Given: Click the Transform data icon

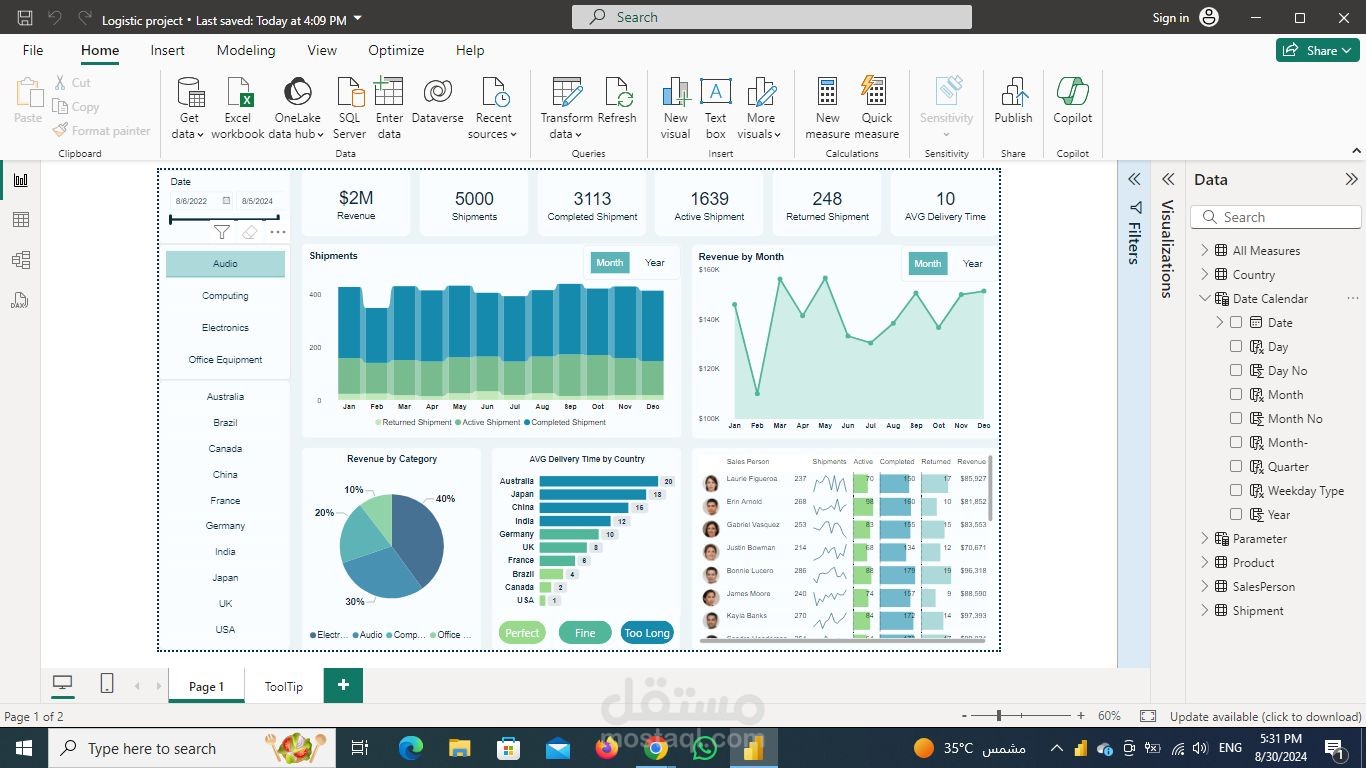Looking at the screenshot, I should point(567,93).
